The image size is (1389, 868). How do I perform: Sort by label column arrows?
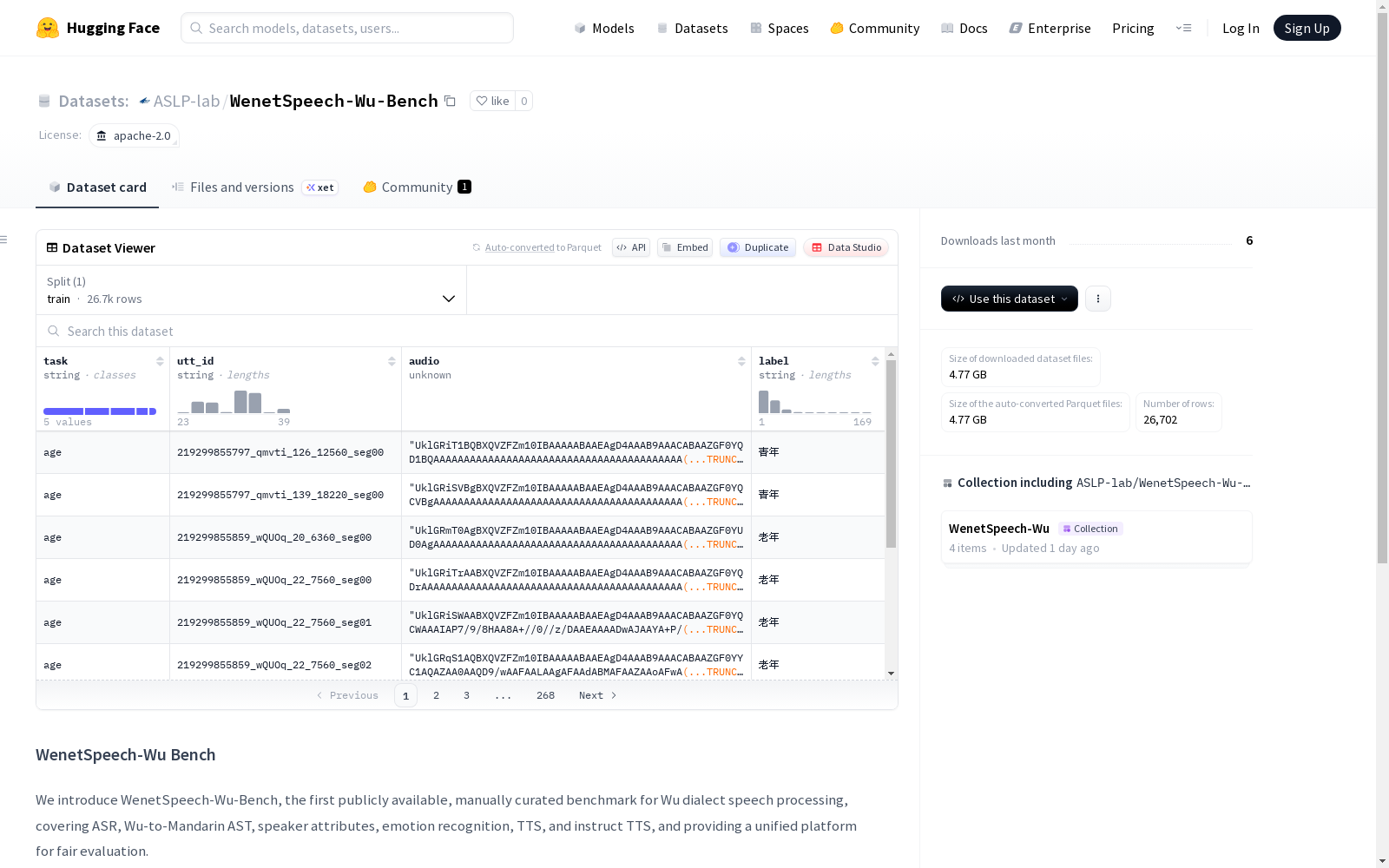tap(875, 361)
